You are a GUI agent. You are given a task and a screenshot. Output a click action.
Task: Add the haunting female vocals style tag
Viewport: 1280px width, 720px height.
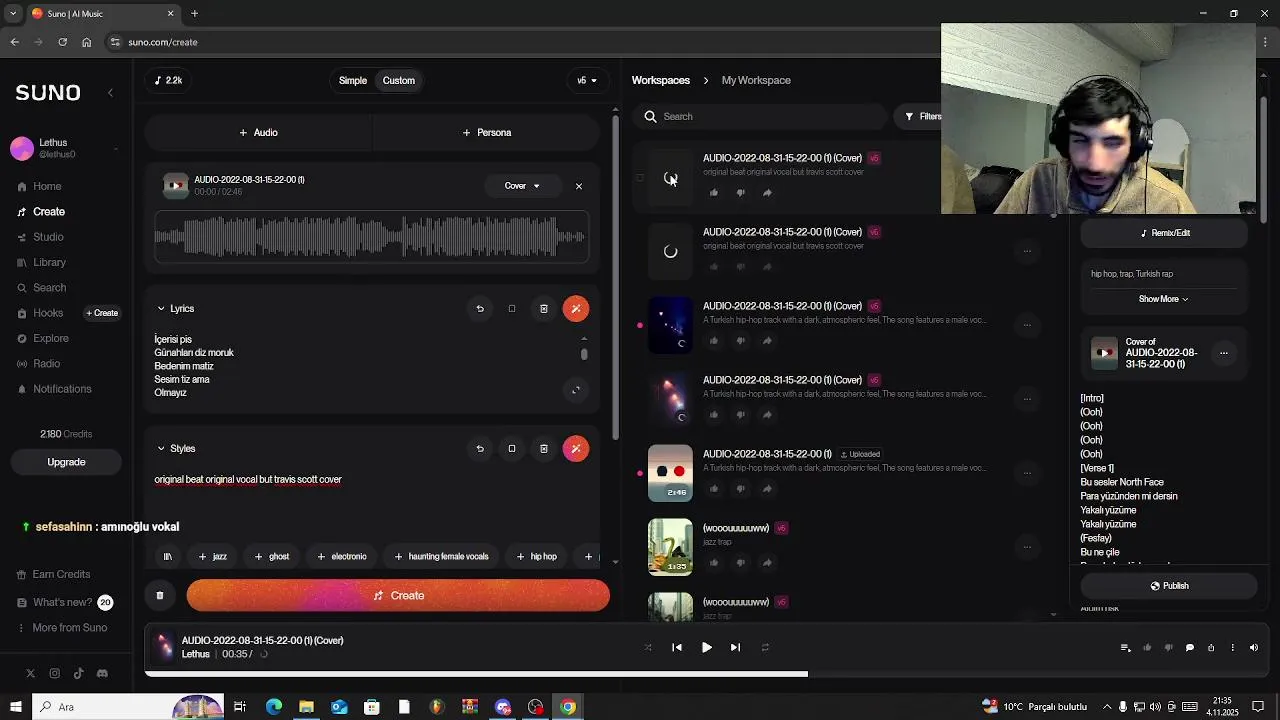coord(441,556)
